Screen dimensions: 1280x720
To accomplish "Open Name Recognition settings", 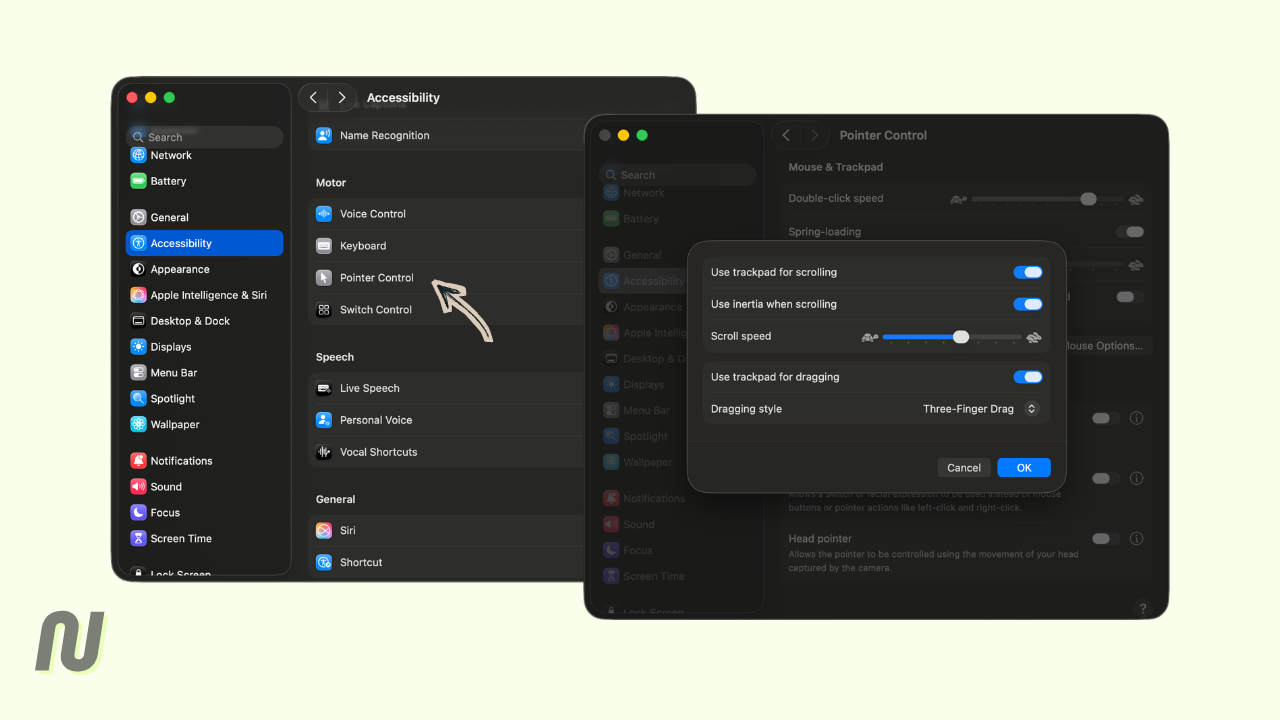I will point(383,134).
